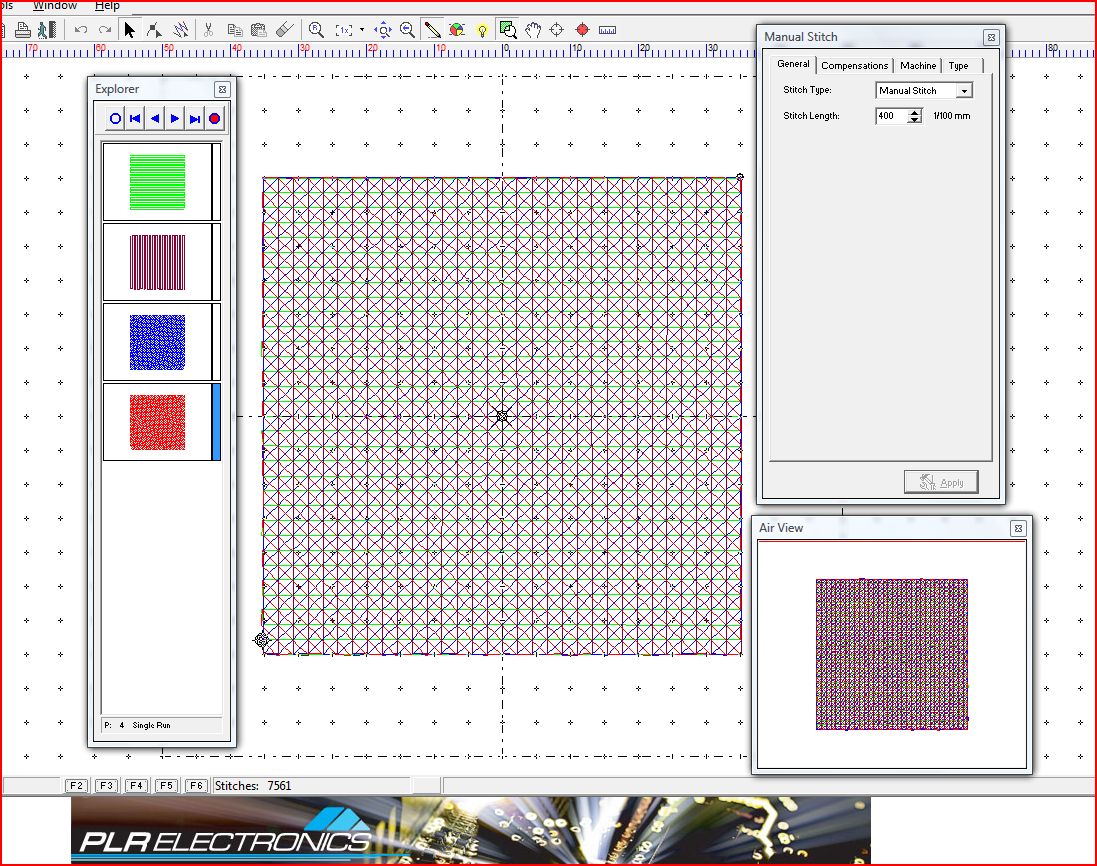Select the stitch edit zigzag tool
Screen dimensions: 1097x866
coord(181,30)
